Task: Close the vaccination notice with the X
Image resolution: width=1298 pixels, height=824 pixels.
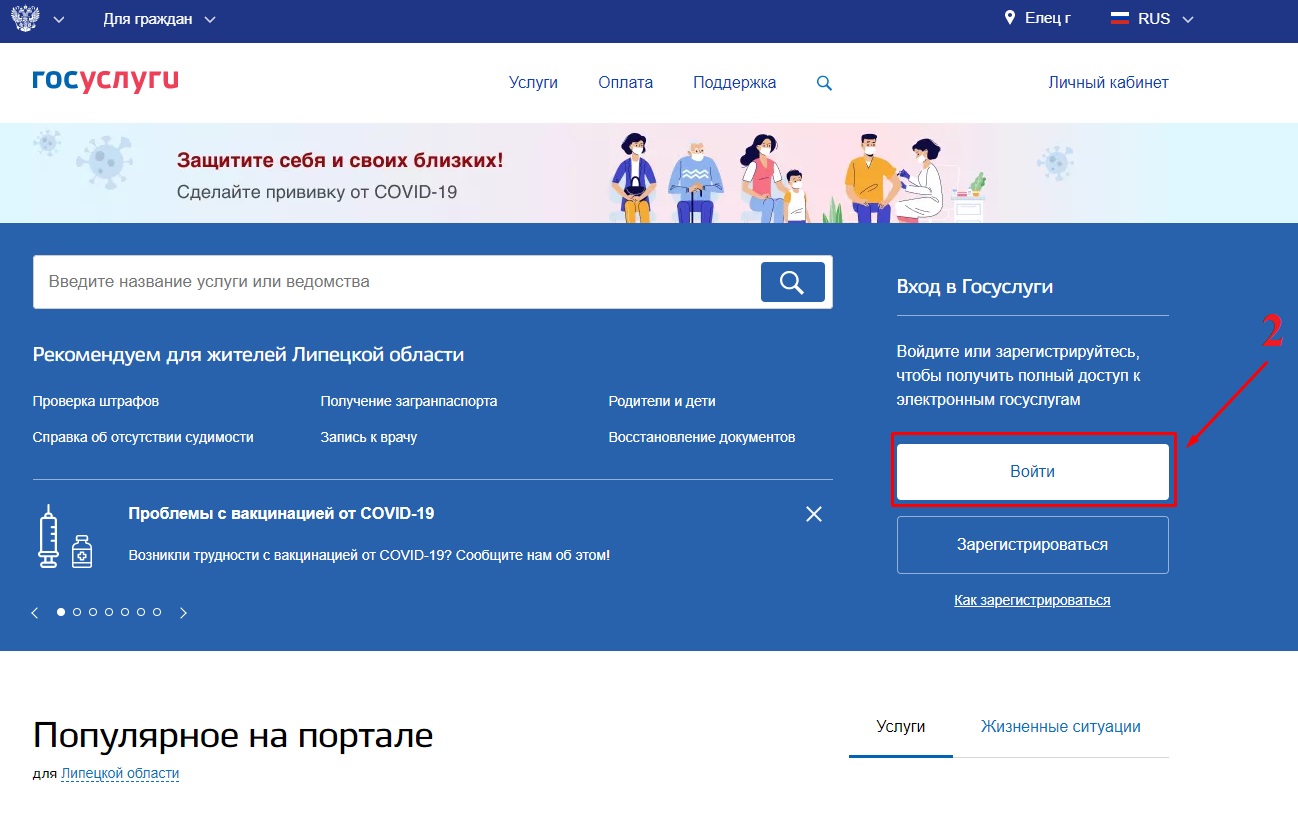Action: [x=814, y=514]
